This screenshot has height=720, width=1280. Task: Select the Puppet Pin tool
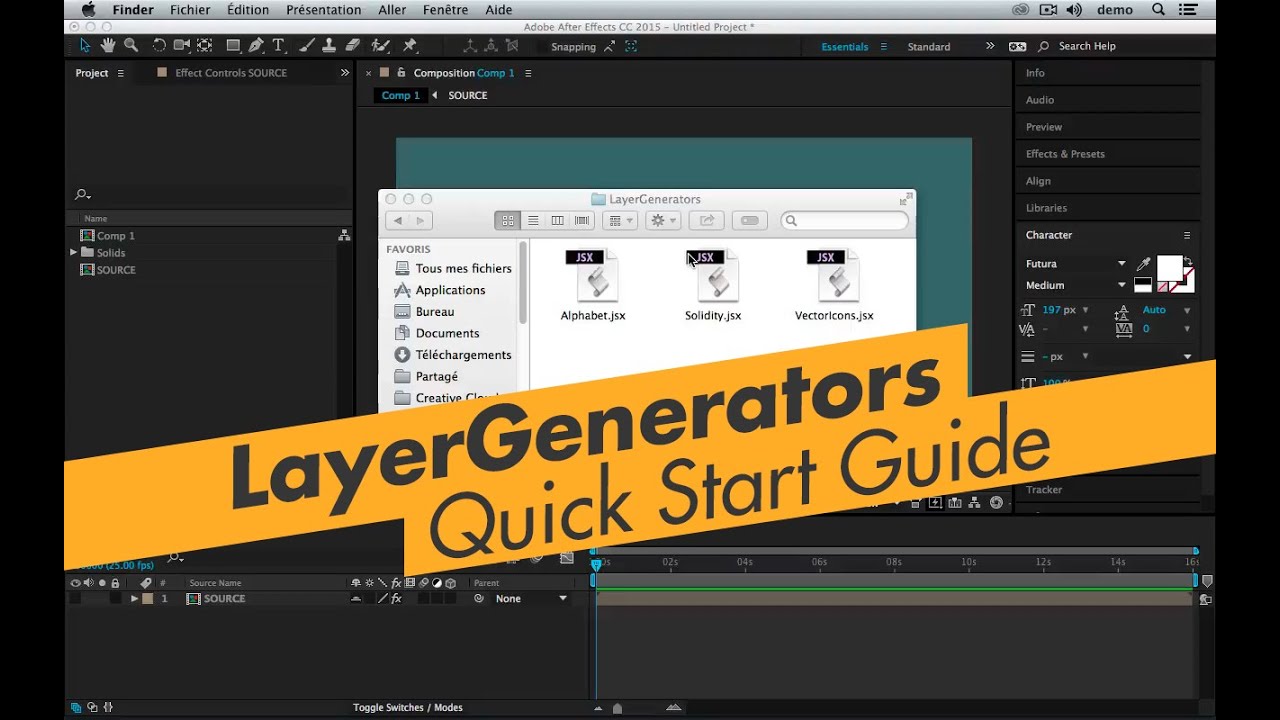point(409,45)
